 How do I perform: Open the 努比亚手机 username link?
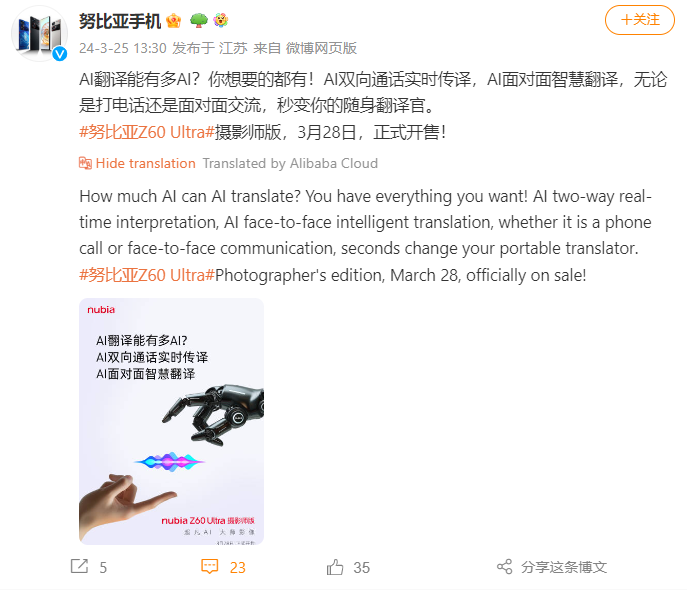(120, 21)
